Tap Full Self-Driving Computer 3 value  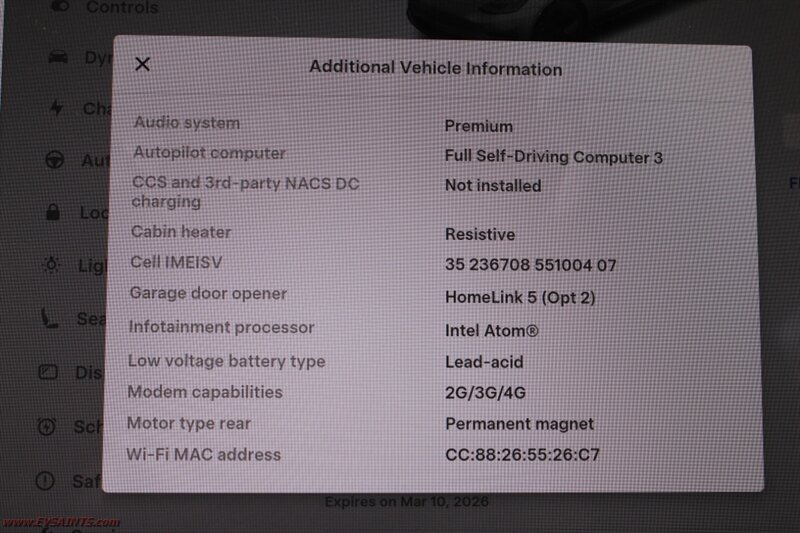[554, 157]
